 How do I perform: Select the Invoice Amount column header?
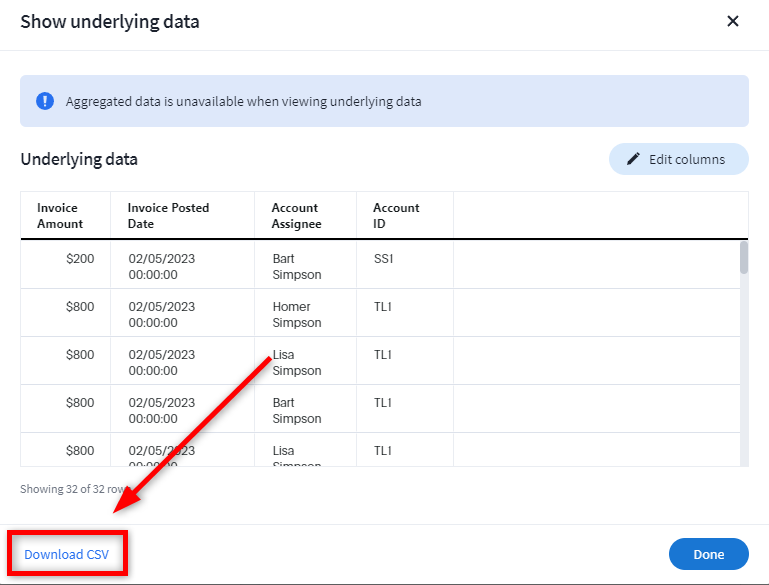[60, 216]
